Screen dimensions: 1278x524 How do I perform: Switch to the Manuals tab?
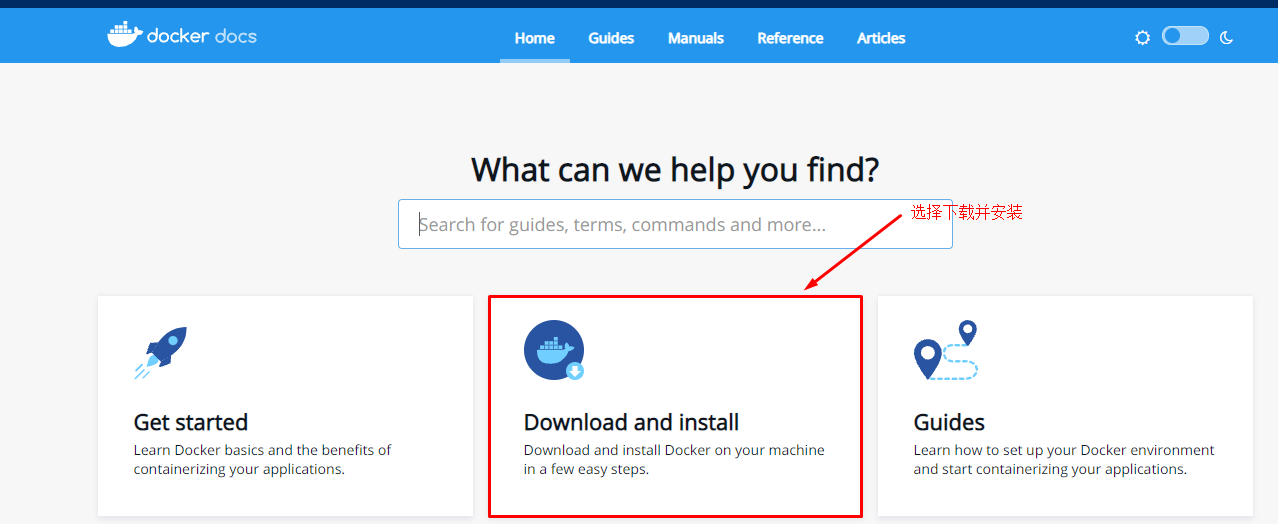(x=696, y=38)
